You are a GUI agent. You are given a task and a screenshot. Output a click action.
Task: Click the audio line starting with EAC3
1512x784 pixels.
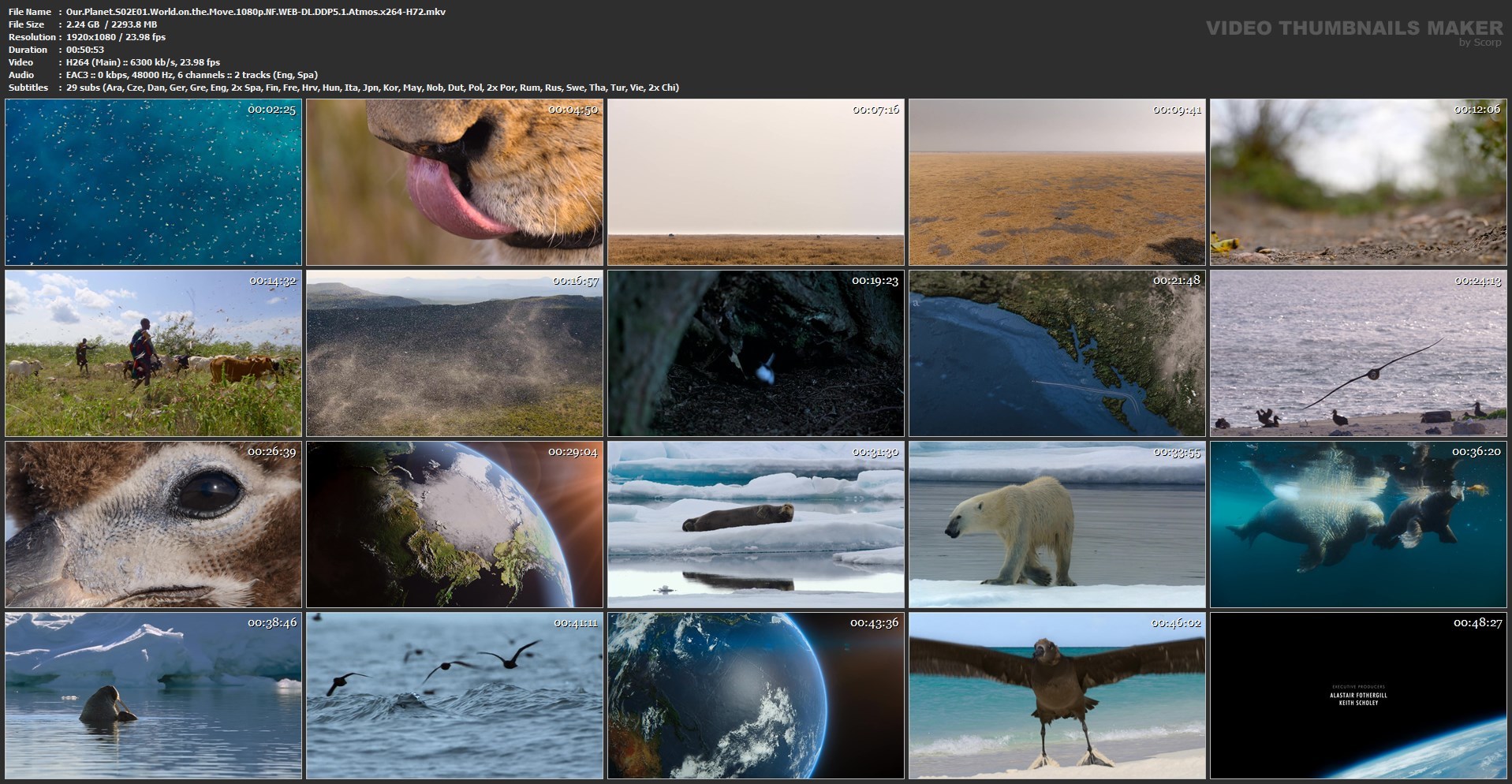click(192, 75)
